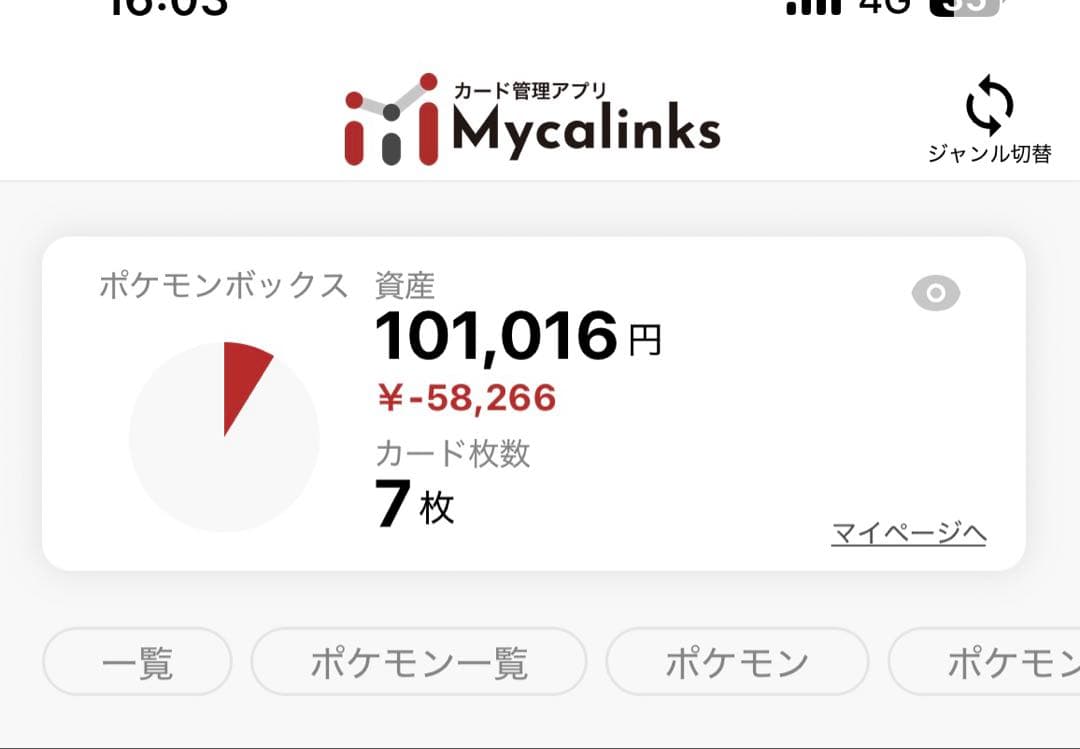This screenshot has height=749, width=1080.
Task: Tap the cellular signal bars icon
Action: pyautogui.click(x=813, y=6)
